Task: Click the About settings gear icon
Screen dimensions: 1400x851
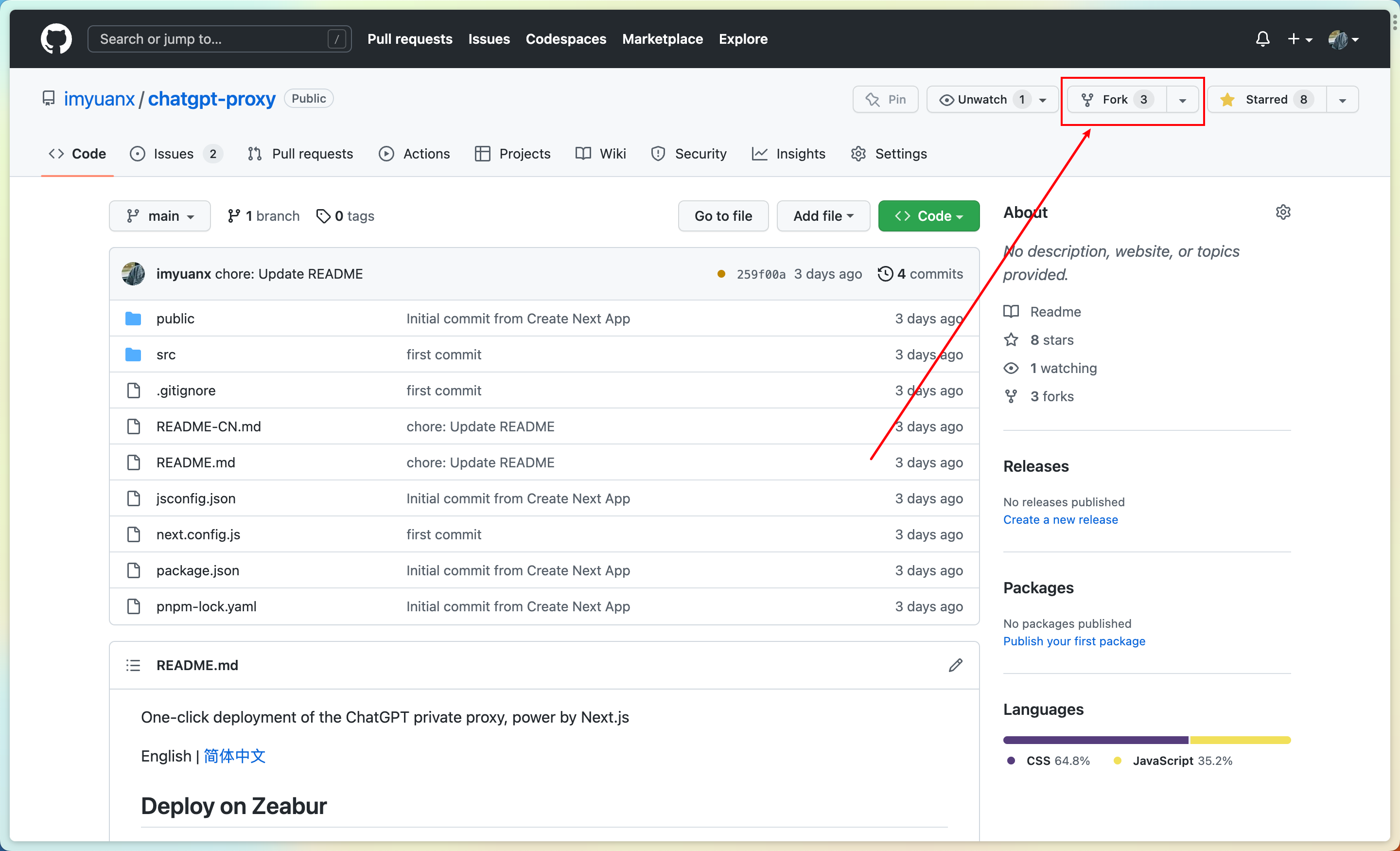Action: tap(1283, 212)
